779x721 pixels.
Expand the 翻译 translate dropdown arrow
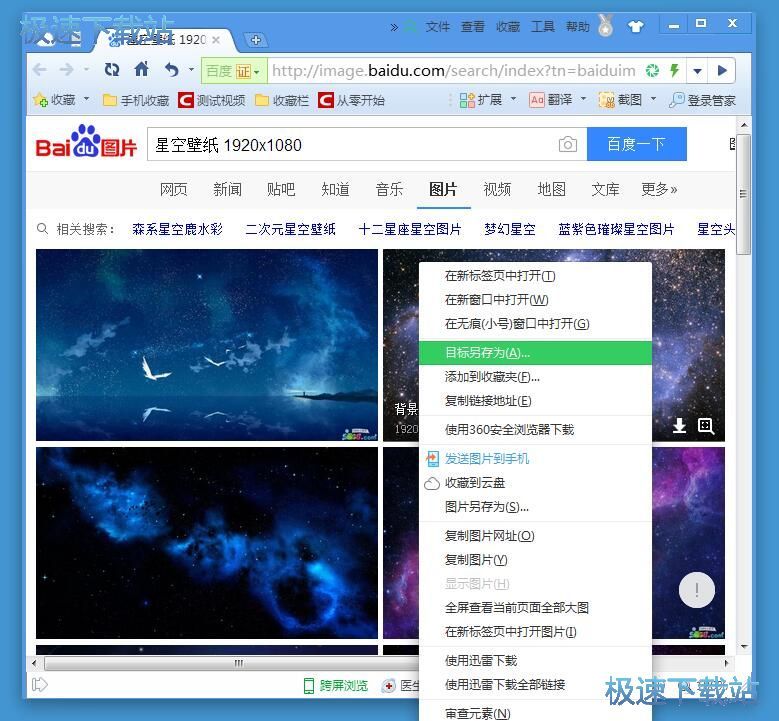pyautogui.click(x=584, y=99)
